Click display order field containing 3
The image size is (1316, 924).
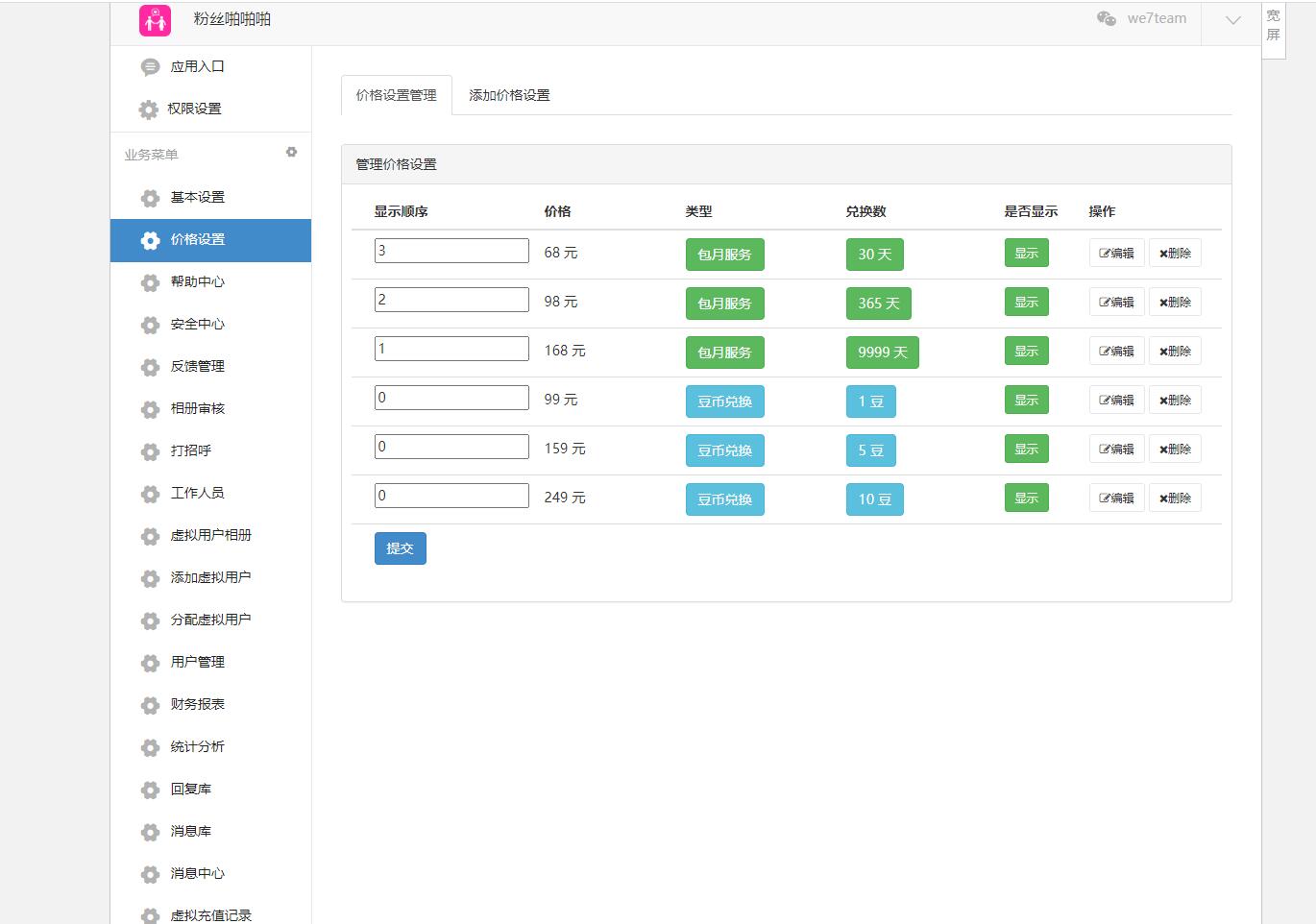tap(451, 251)
